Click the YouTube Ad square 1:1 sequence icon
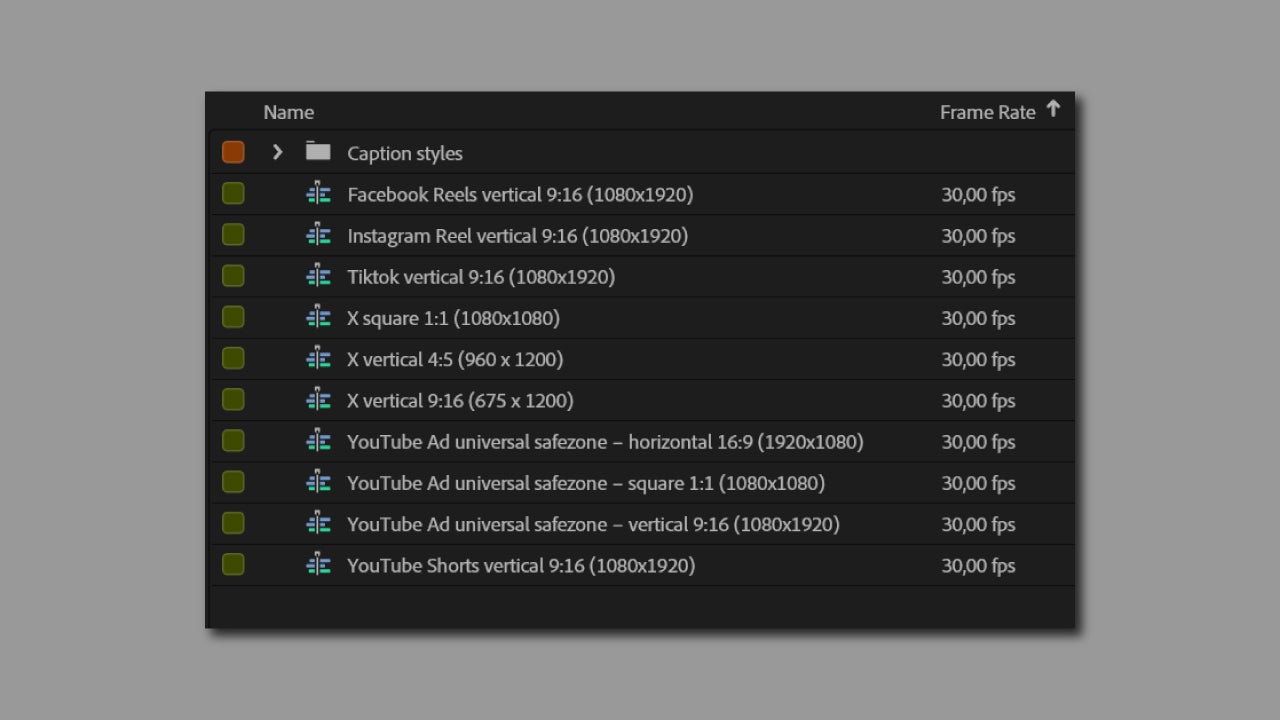Screen dimensions: 1280x720 [x=318, y=482]
